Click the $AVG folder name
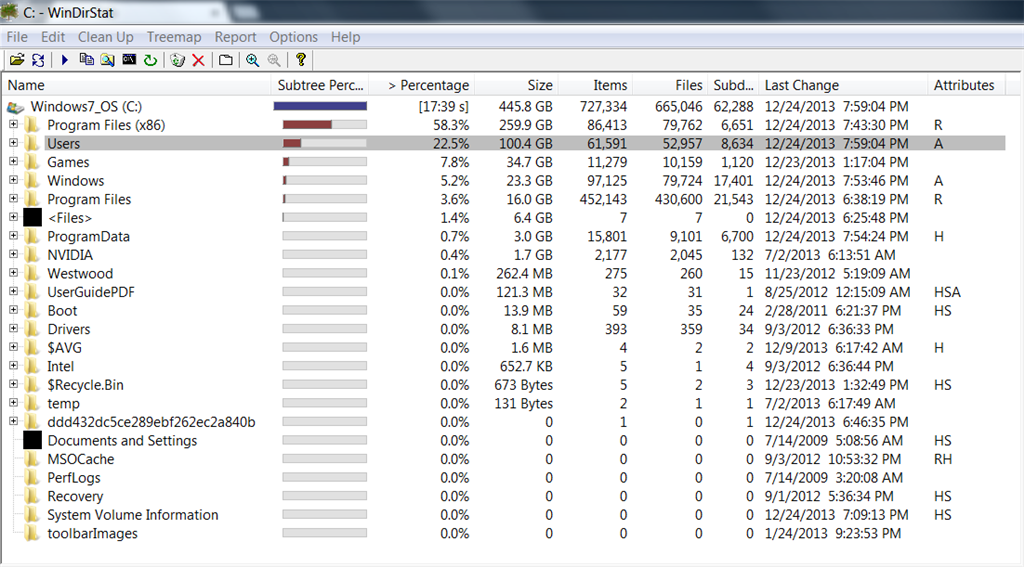1024x567 pixels. coord(64,348)
